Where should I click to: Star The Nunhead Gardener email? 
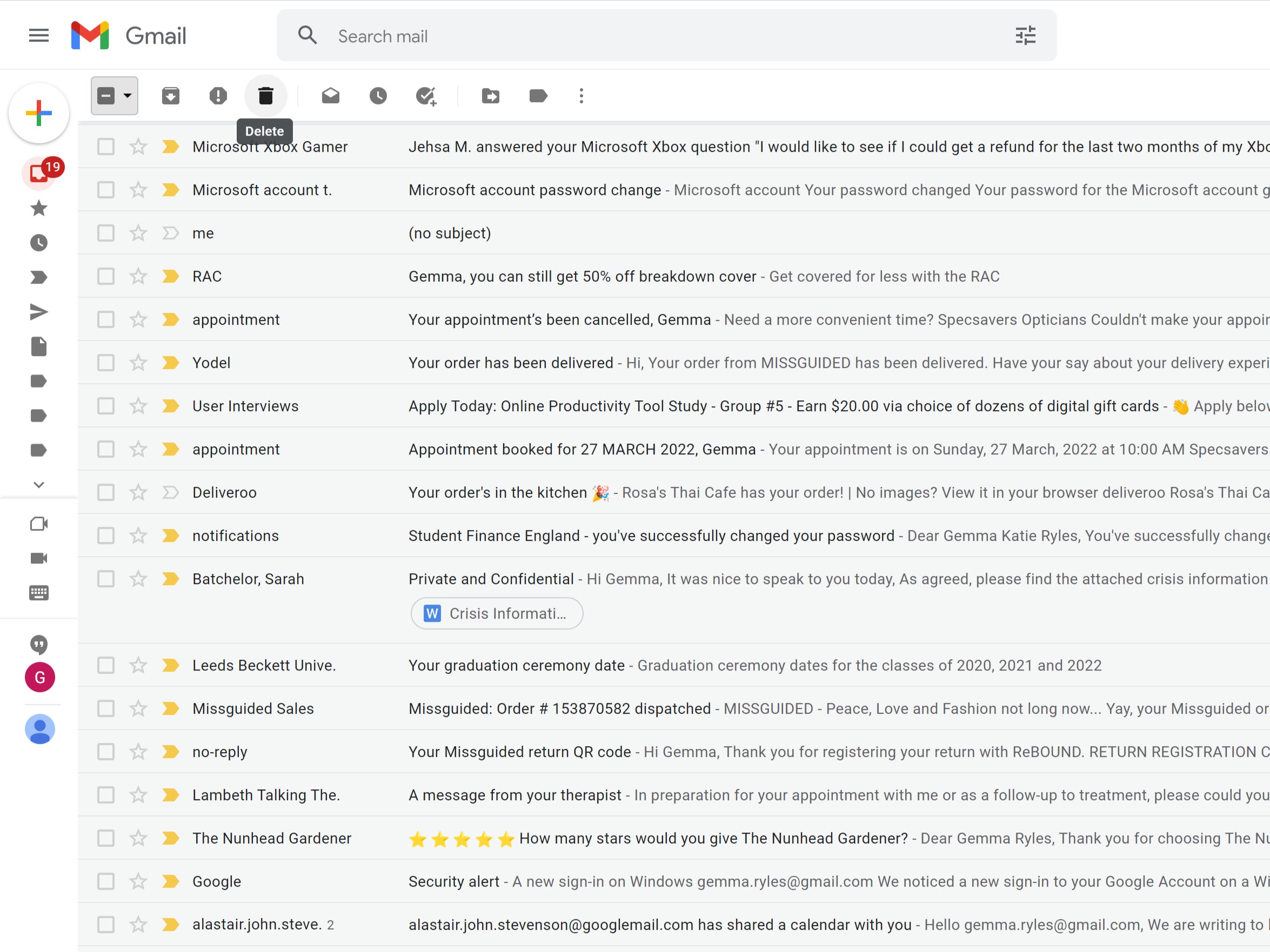pyautogui.click(x=138, y=839)
